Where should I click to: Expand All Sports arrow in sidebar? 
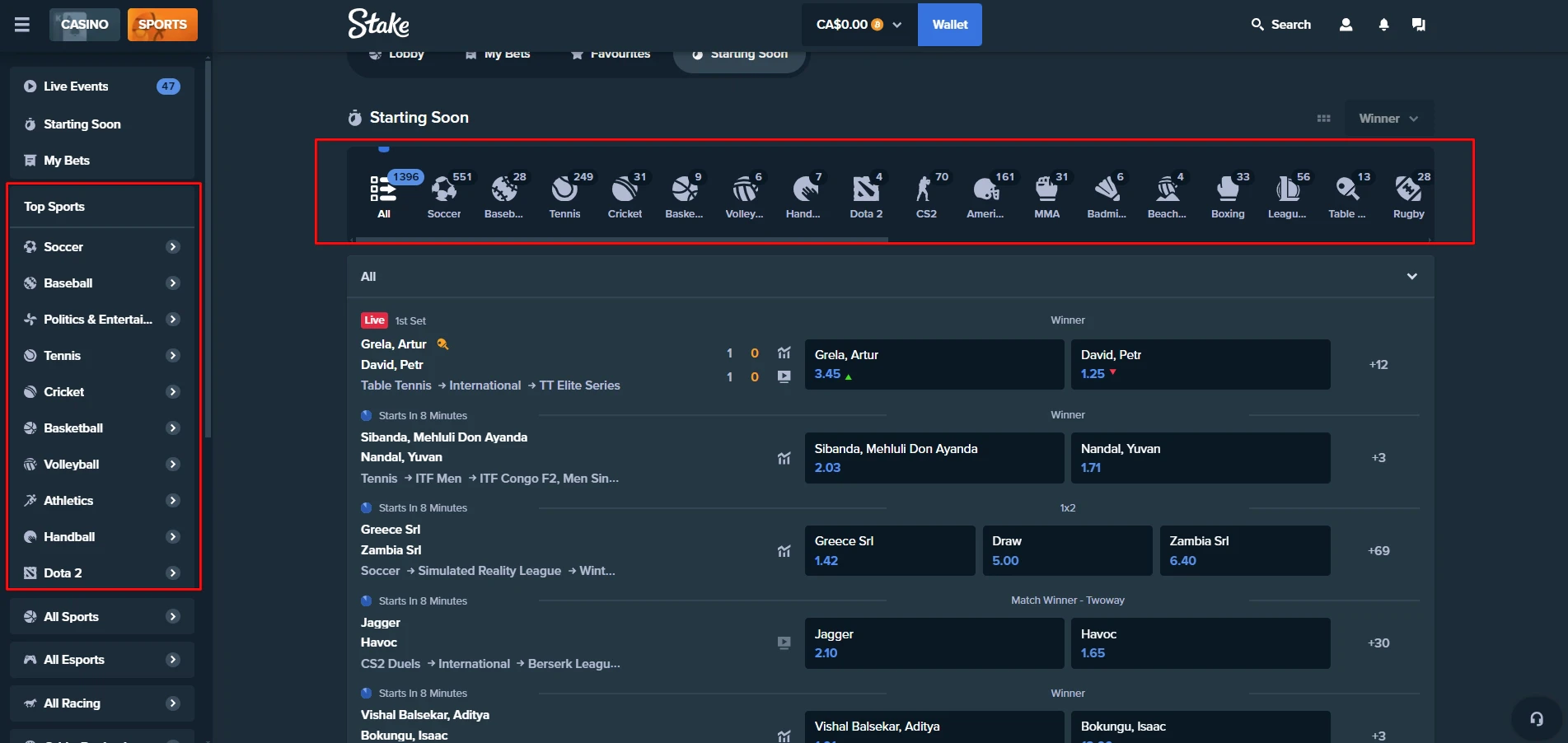tap(173, 616)
